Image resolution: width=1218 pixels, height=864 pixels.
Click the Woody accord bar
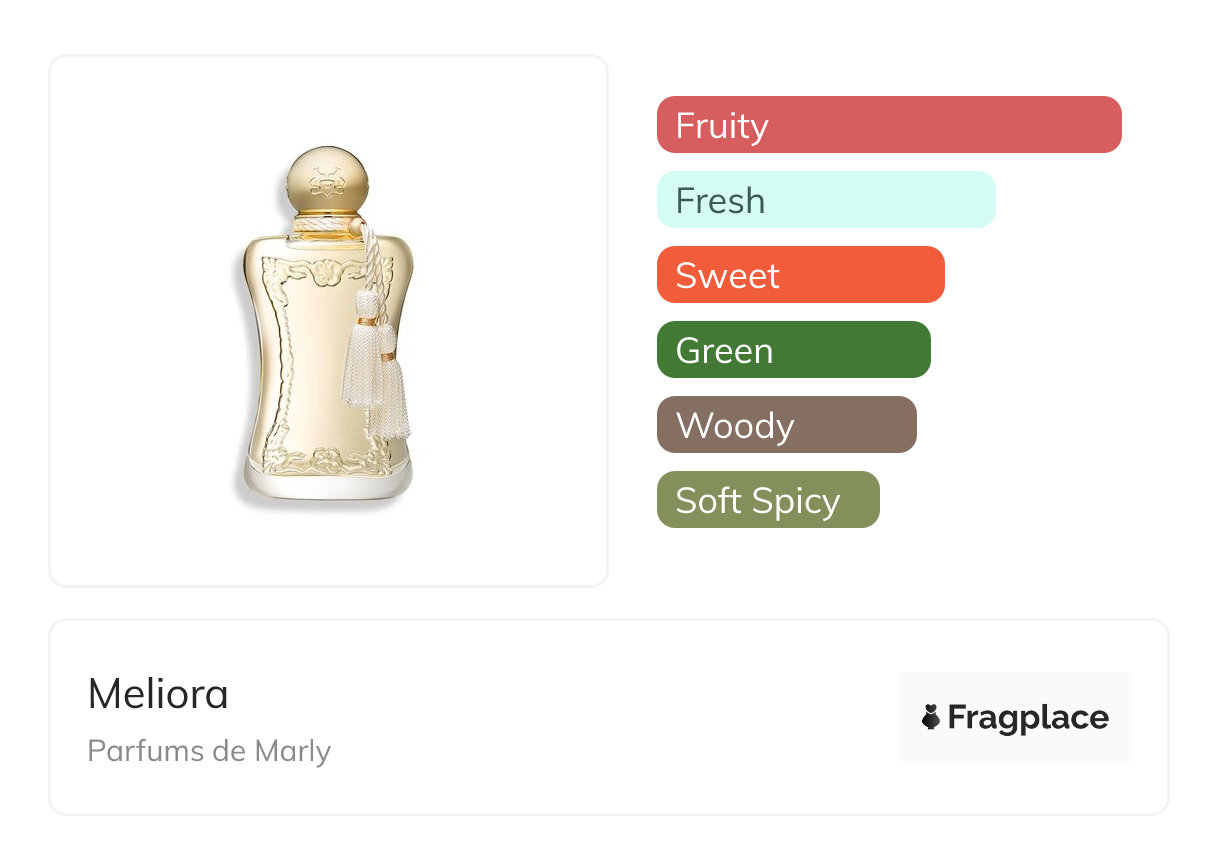[787, 425]
